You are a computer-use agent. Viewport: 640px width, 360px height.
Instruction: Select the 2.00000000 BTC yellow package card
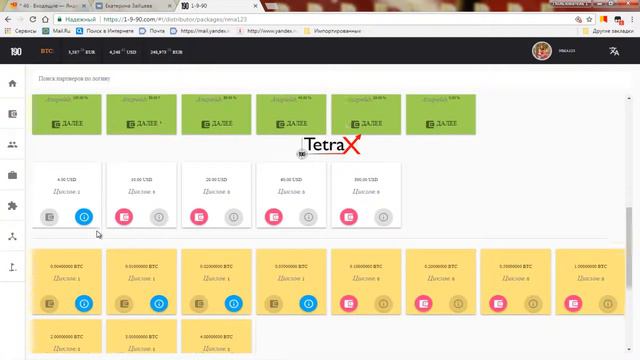coord(67,336)
